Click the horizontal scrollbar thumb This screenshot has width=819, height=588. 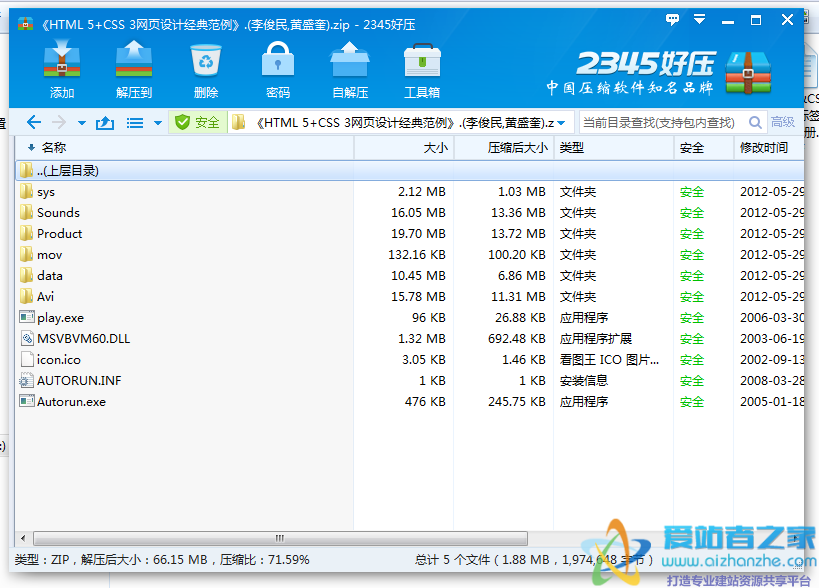pyautogui.click(x=280, y=538)
